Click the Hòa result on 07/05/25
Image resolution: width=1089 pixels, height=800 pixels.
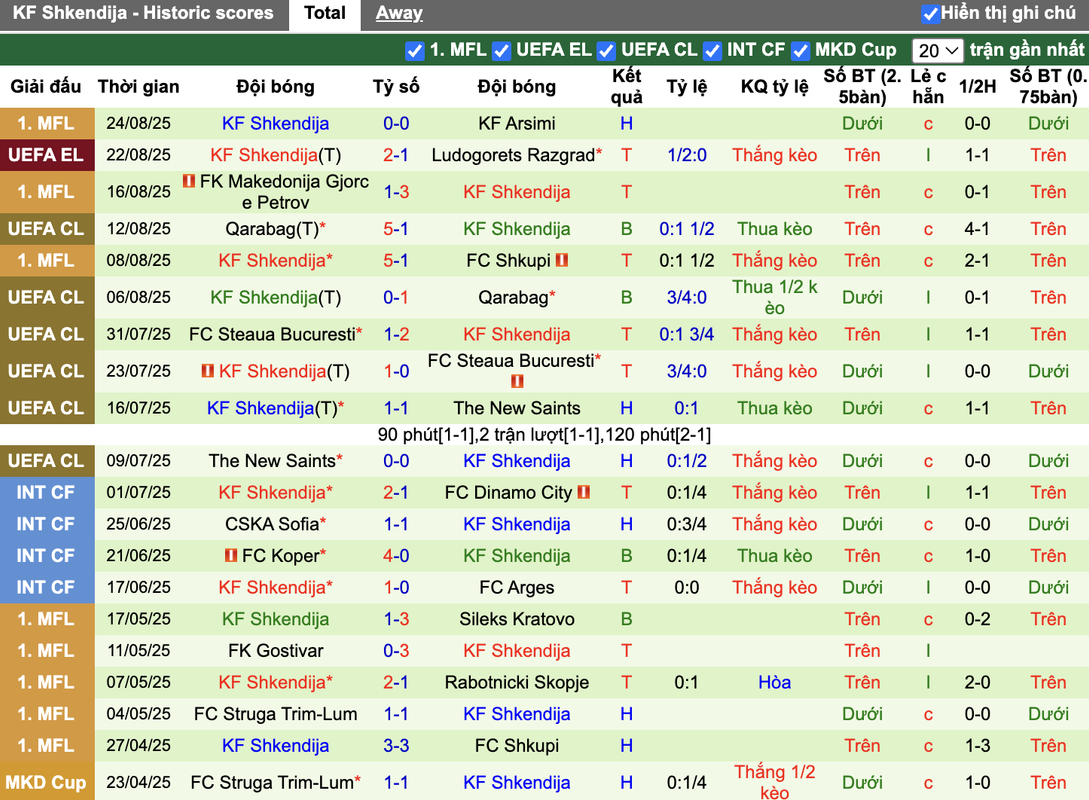[x=774, y=682]
